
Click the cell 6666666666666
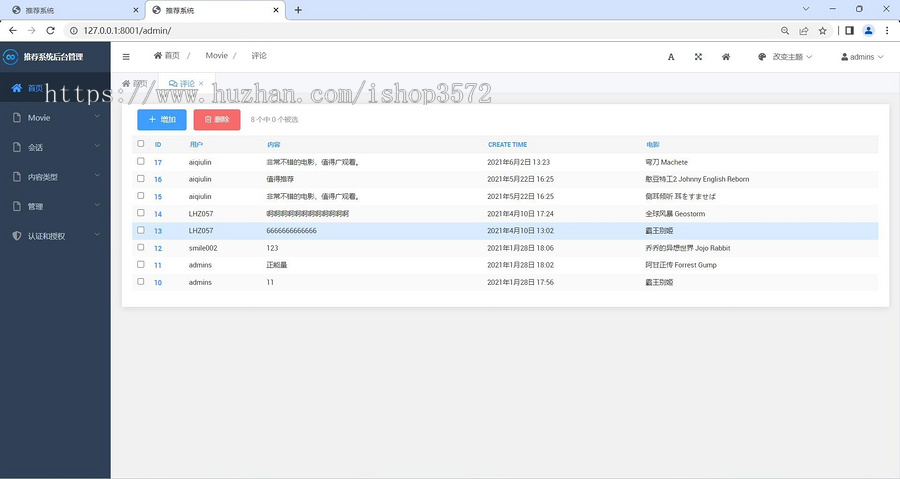click(x=291, y=231)
